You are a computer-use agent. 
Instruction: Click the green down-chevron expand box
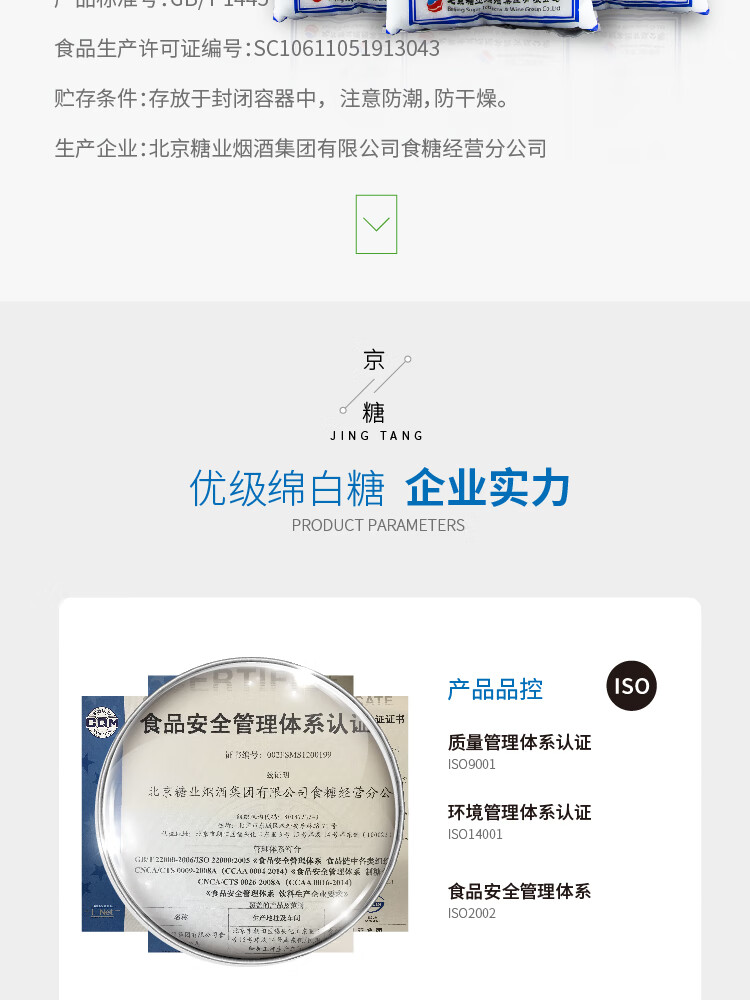tap(376, 224)
